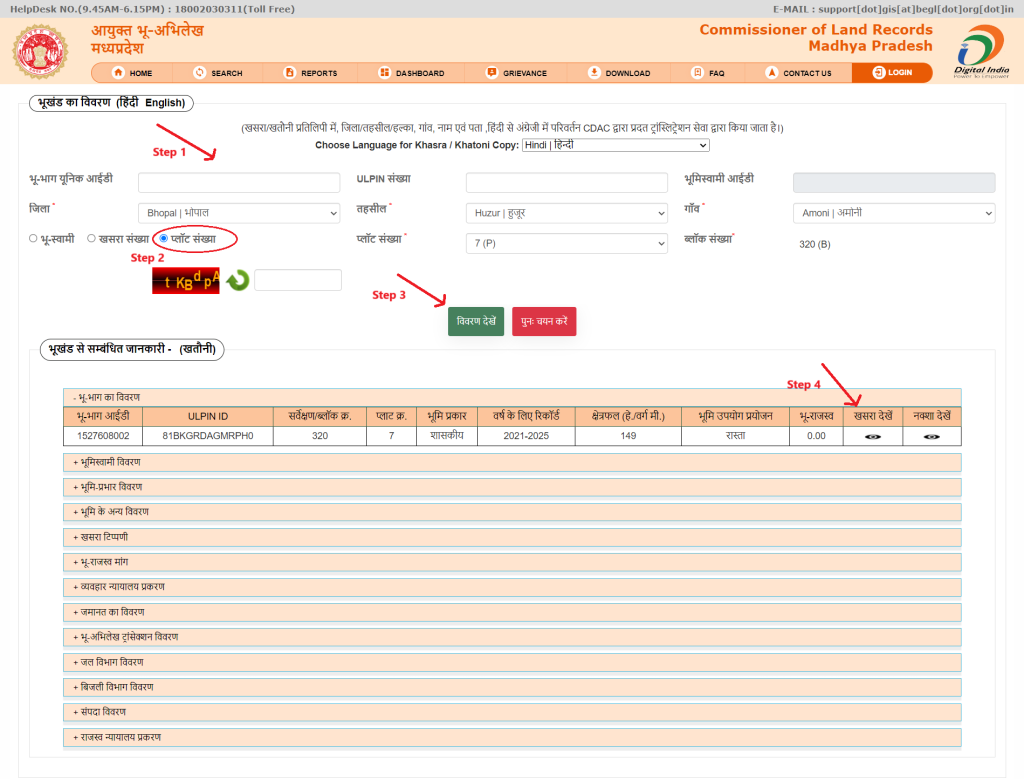Click the login icon in navigation bar

point(878,73)
